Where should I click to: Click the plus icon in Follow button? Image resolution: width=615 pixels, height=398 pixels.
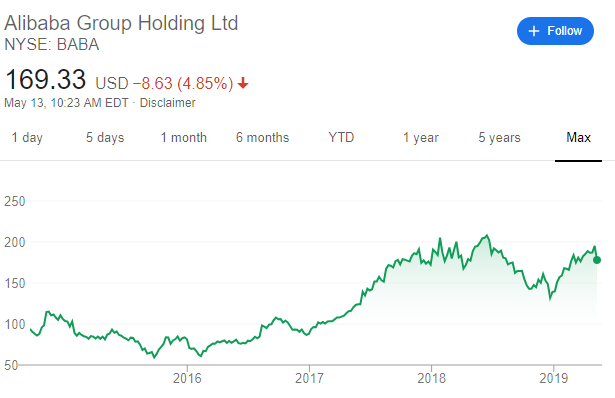coord(534,31)
